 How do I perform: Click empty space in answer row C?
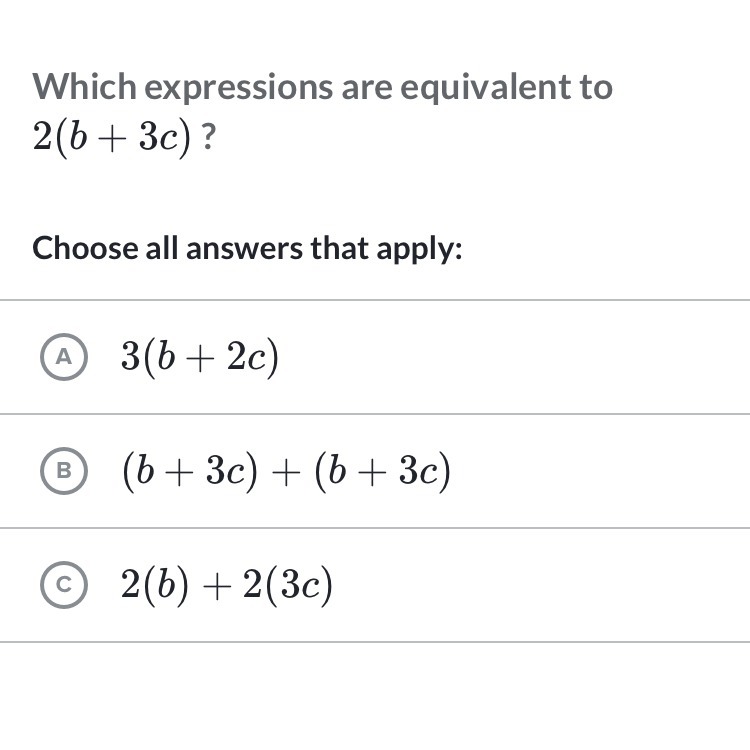click(540, 585)
